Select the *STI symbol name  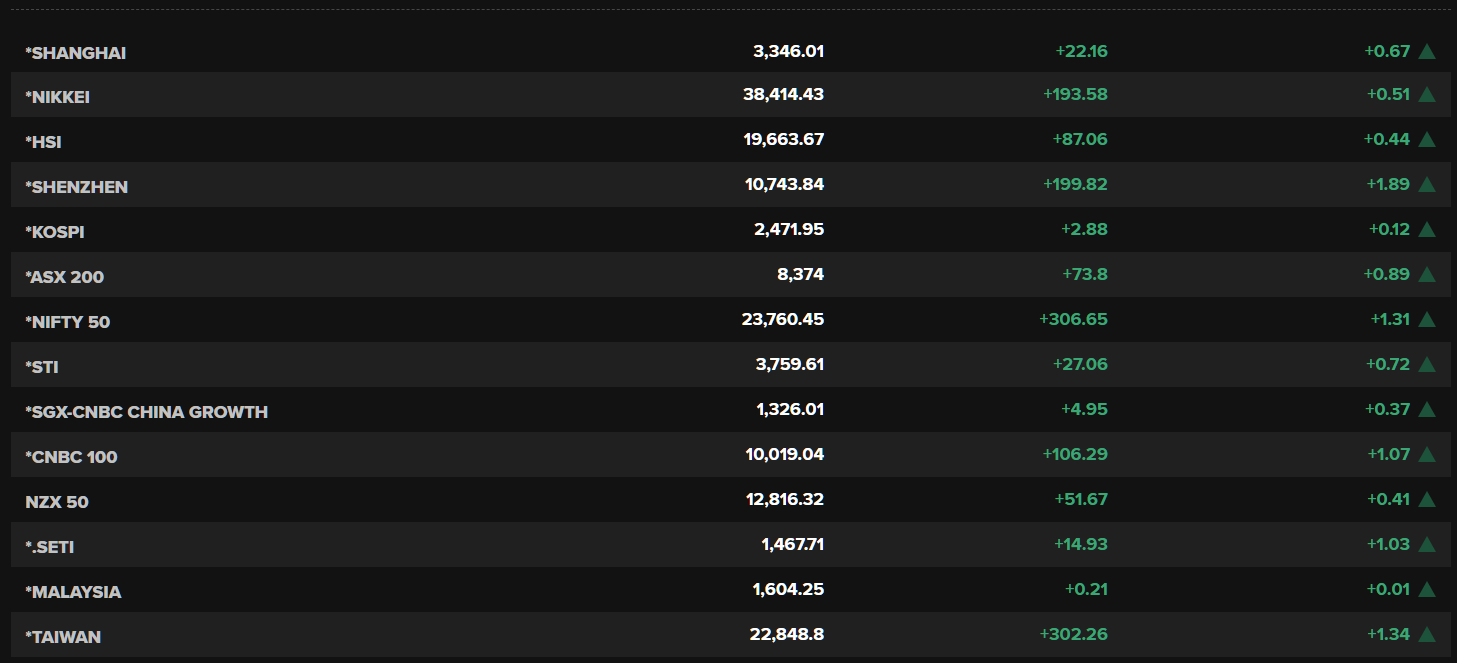click(42, 367)
